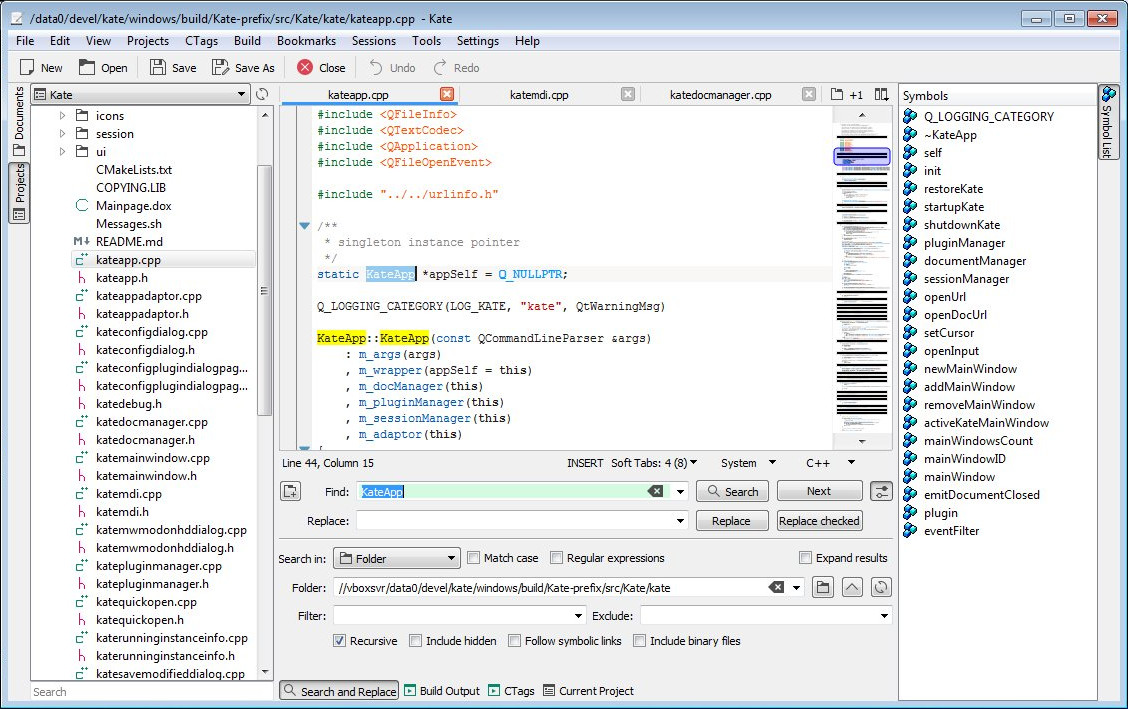Enable the Match case checkbox
Viewport: 1128px width, 709px height.
[x=474, y=558]
